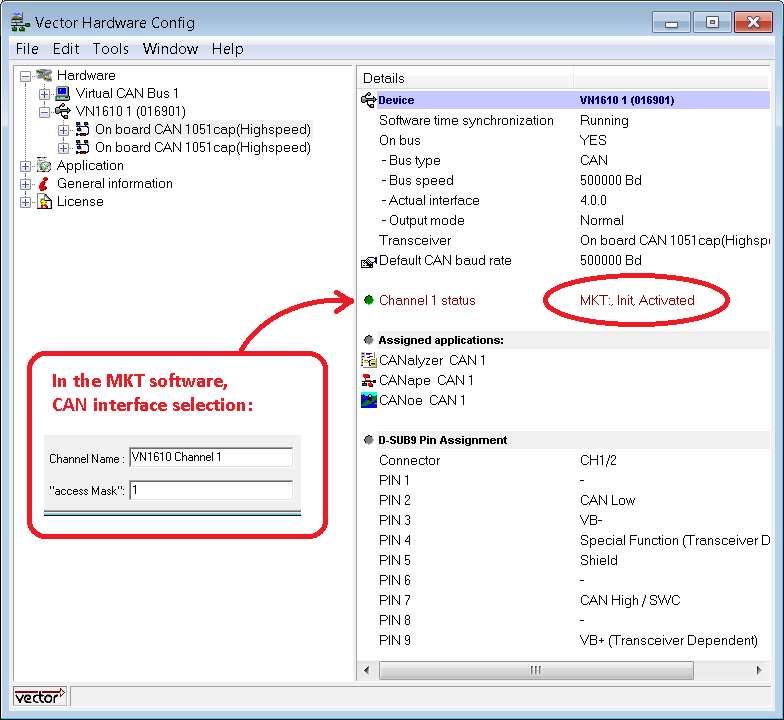Click the first CAN channel transceiver icon
The height and width of the screenshot is (720, 784).
[x=82, y=129]
